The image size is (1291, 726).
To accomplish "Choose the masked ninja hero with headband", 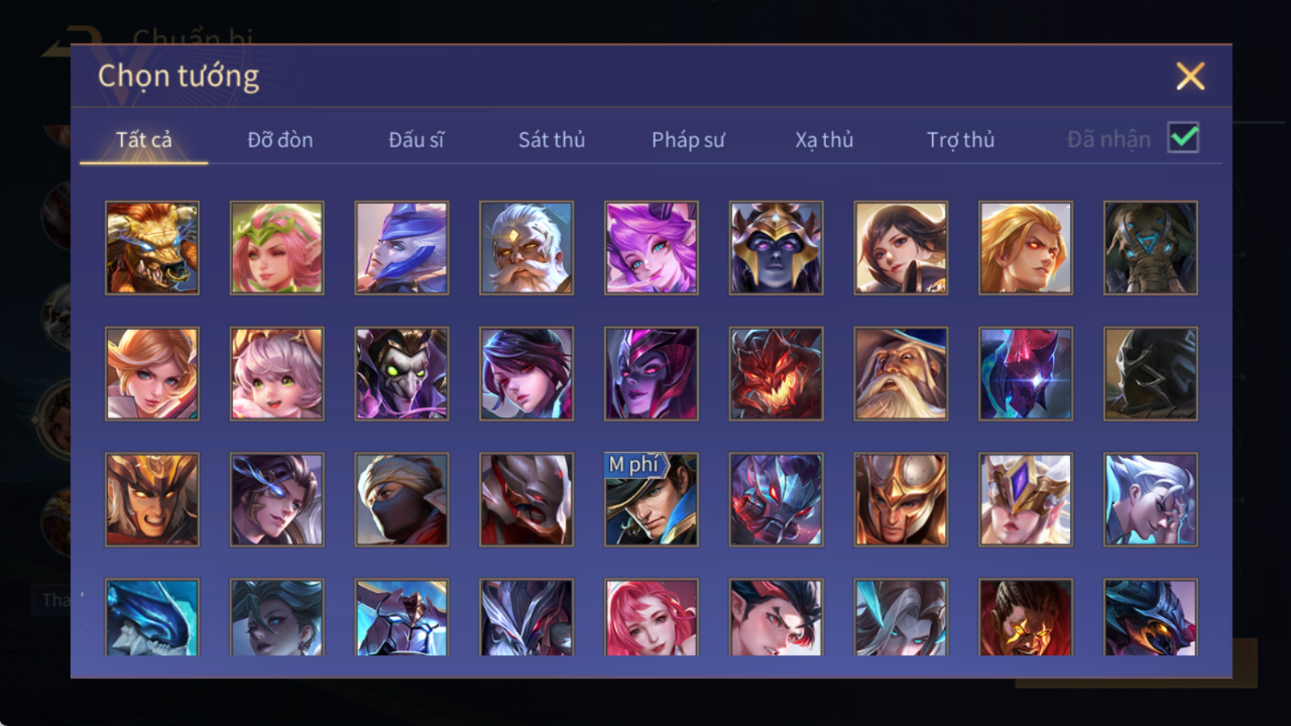I will pyautogui.click(x=402, y=500).
